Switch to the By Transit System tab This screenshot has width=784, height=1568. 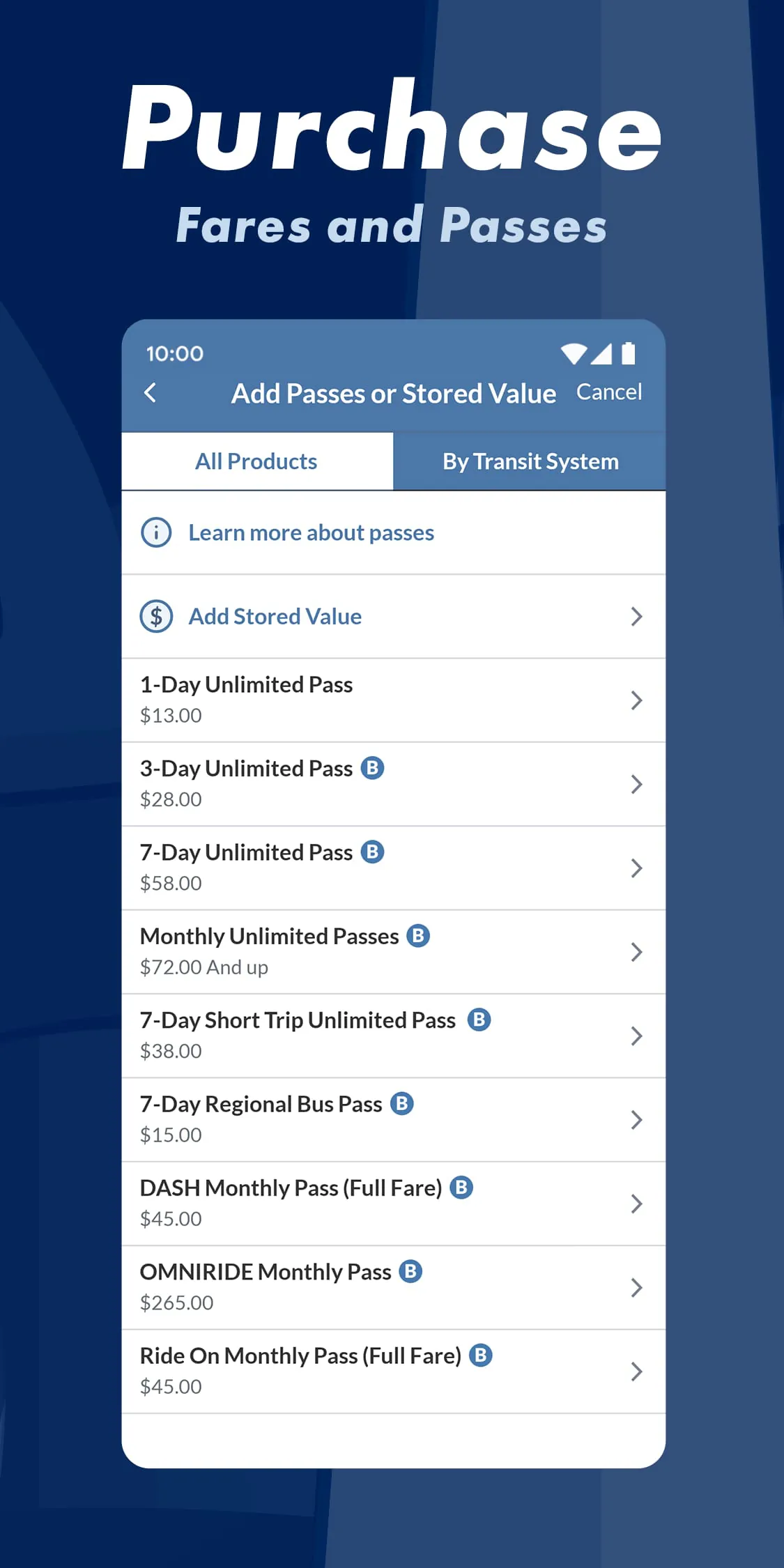pyautogui.click(x=530, y=461)
